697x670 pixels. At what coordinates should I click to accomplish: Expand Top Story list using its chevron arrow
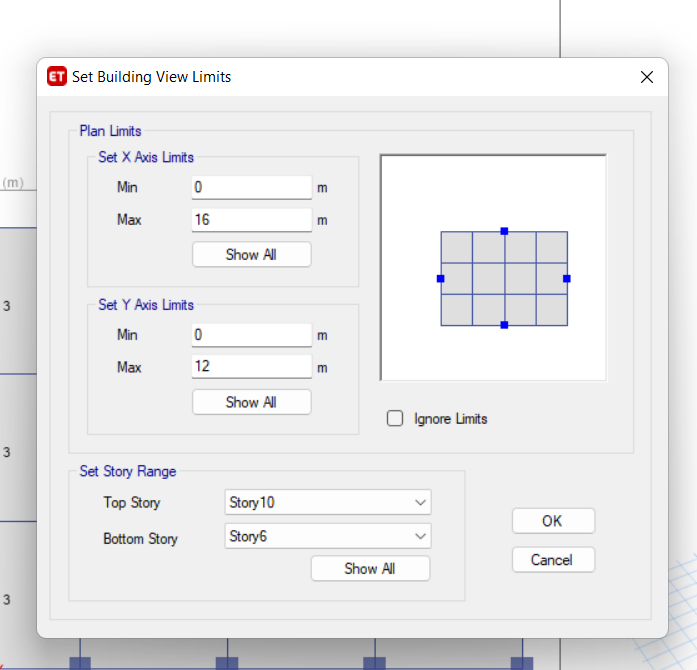pos(420,502)
